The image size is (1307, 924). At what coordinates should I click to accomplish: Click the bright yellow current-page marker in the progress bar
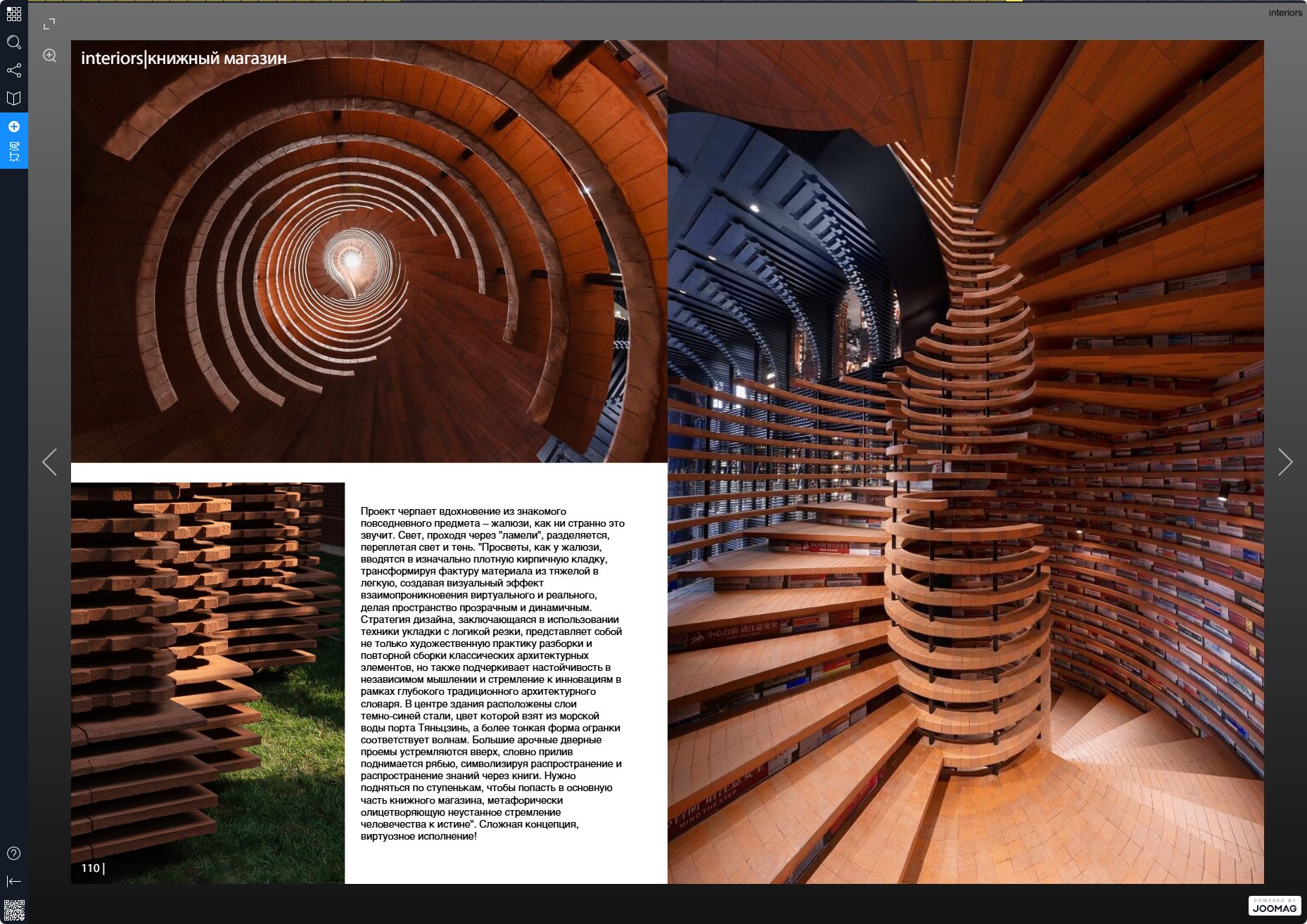point(1014,1)
